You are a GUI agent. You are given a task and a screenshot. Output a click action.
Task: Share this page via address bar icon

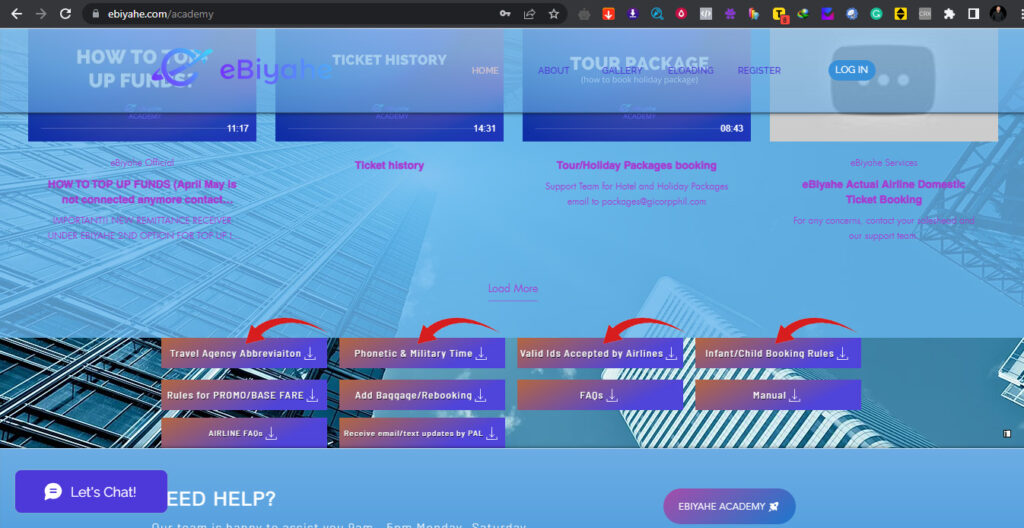[530, 14]
